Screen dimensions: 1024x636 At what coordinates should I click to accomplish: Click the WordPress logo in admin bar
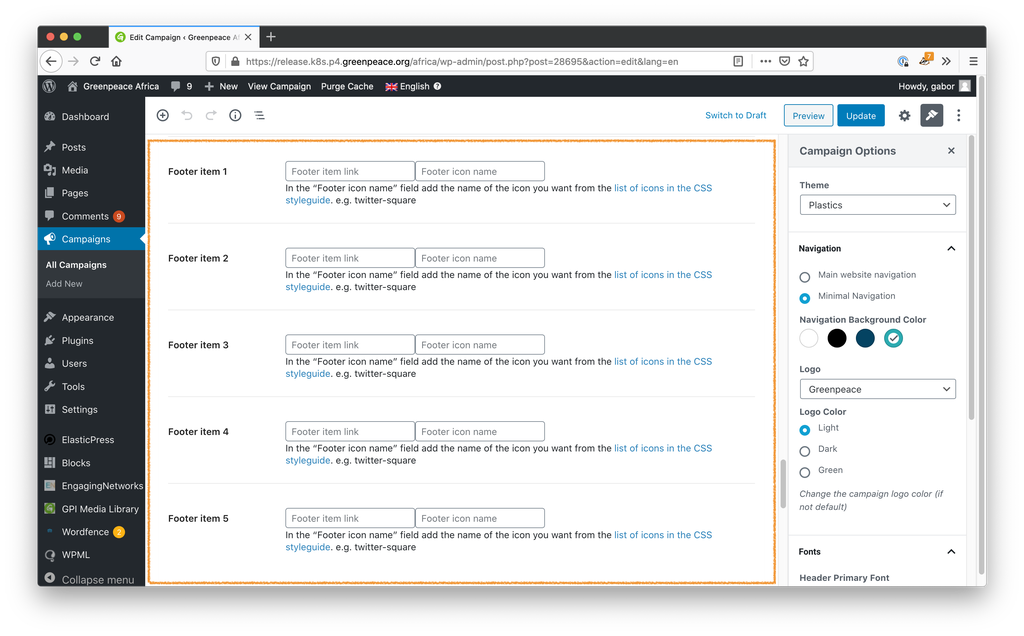(50, 86)
